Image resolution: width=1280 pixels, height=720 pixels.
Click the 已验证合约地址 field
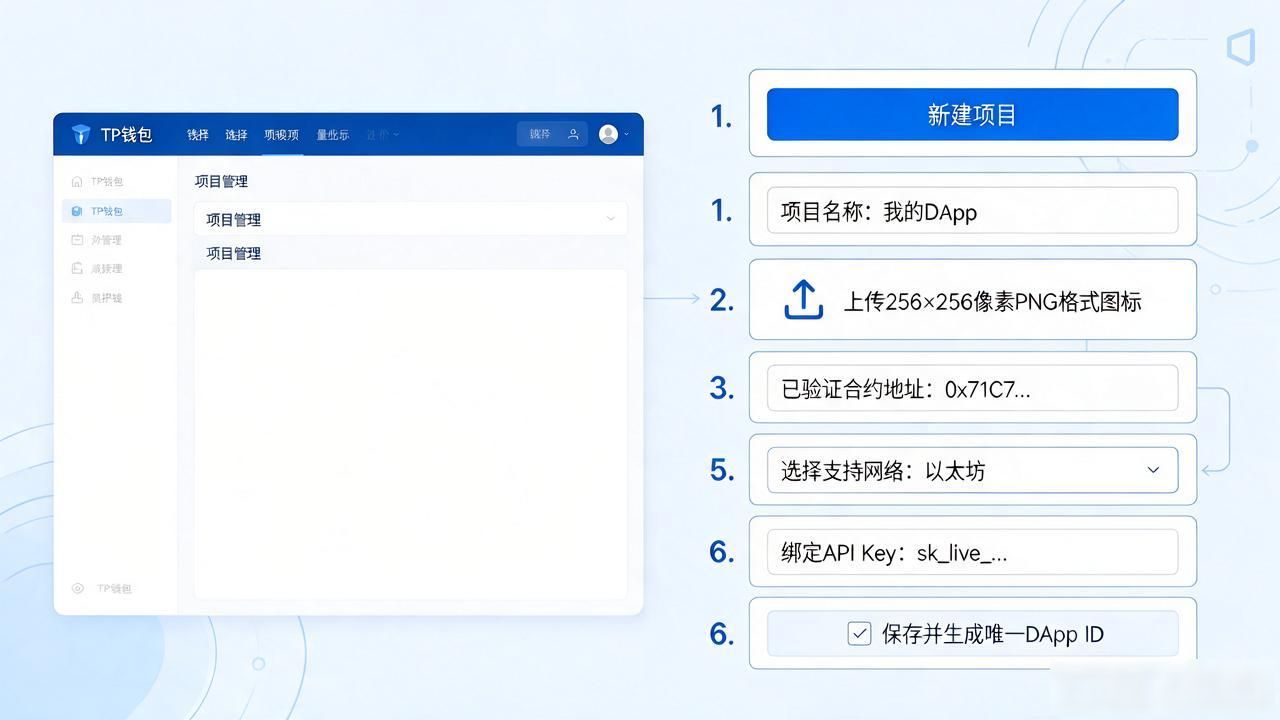pos(972,388)
